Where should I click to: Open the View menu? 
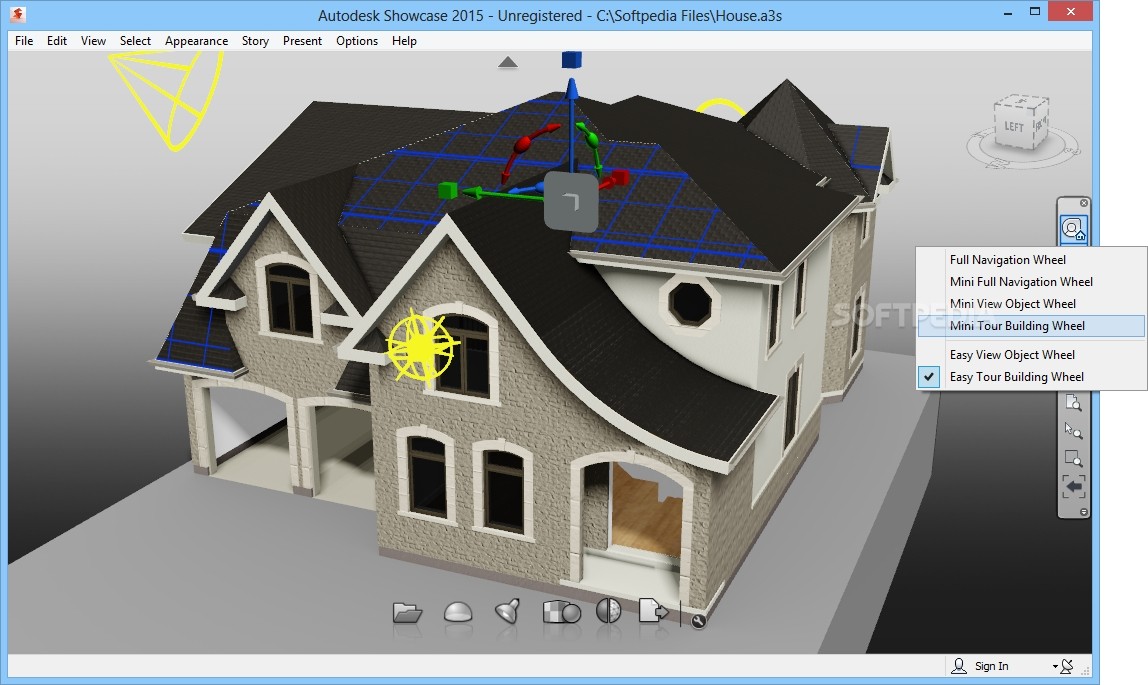[x=93, y=41]
